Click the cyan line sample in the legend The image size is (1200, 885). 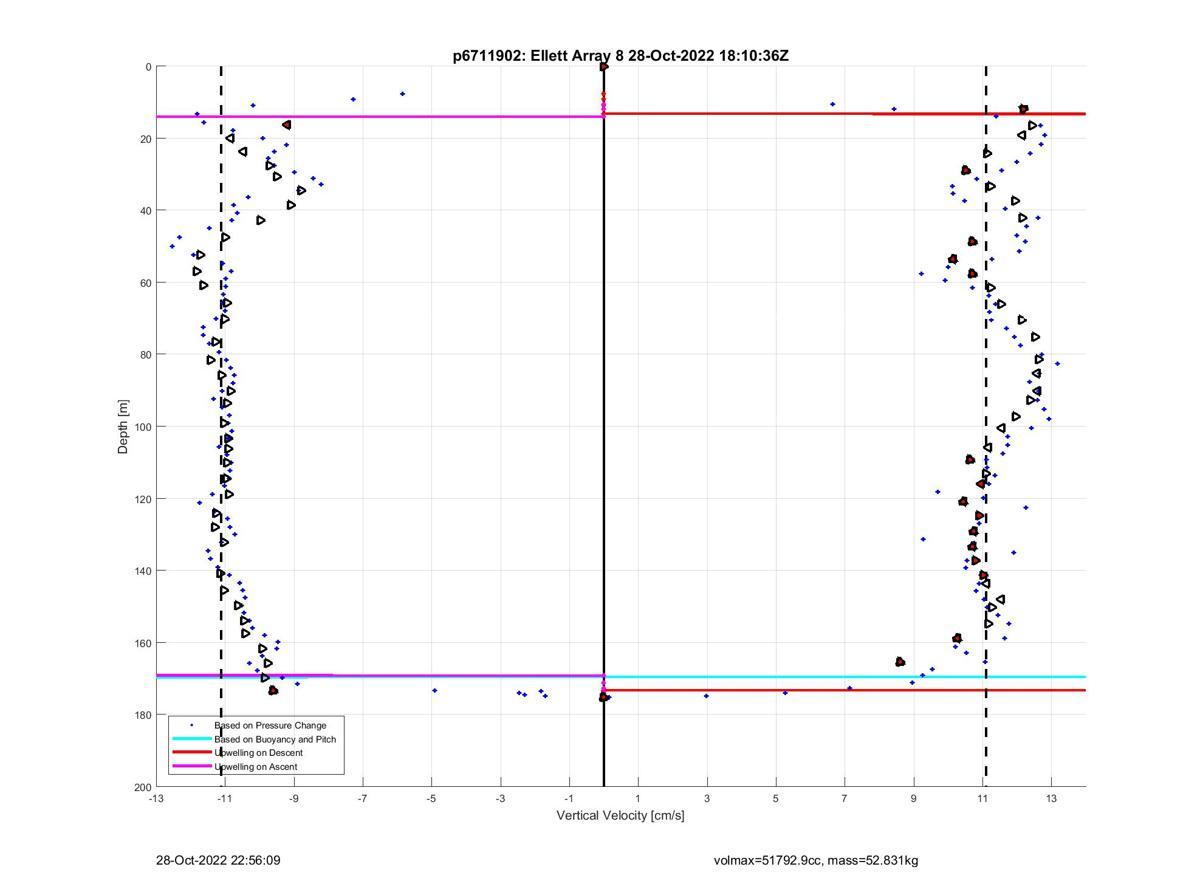click(191, 739)
